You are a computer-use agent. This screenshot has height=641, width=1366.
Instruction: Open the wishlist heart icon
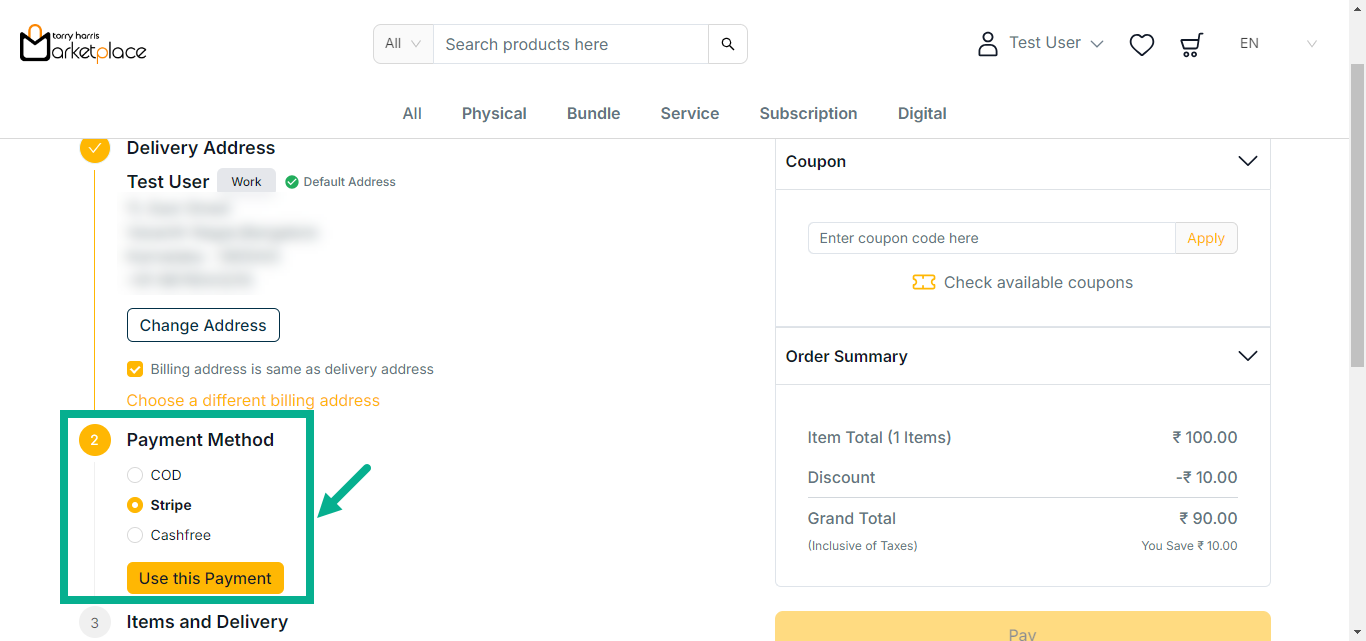click(1141, 44)
